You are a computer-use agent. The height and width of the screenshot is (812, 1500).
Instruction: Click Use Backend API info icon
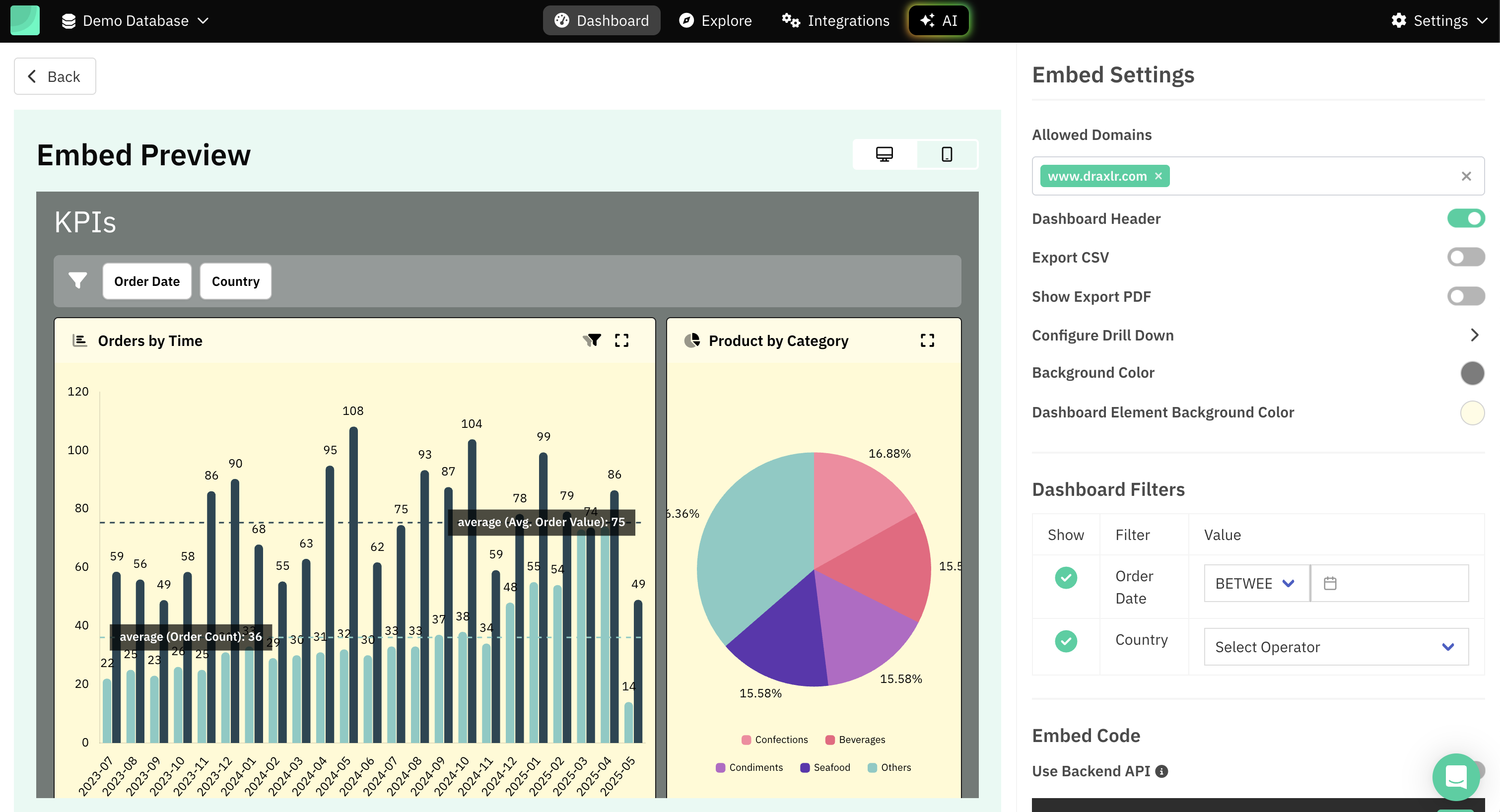1161,771
